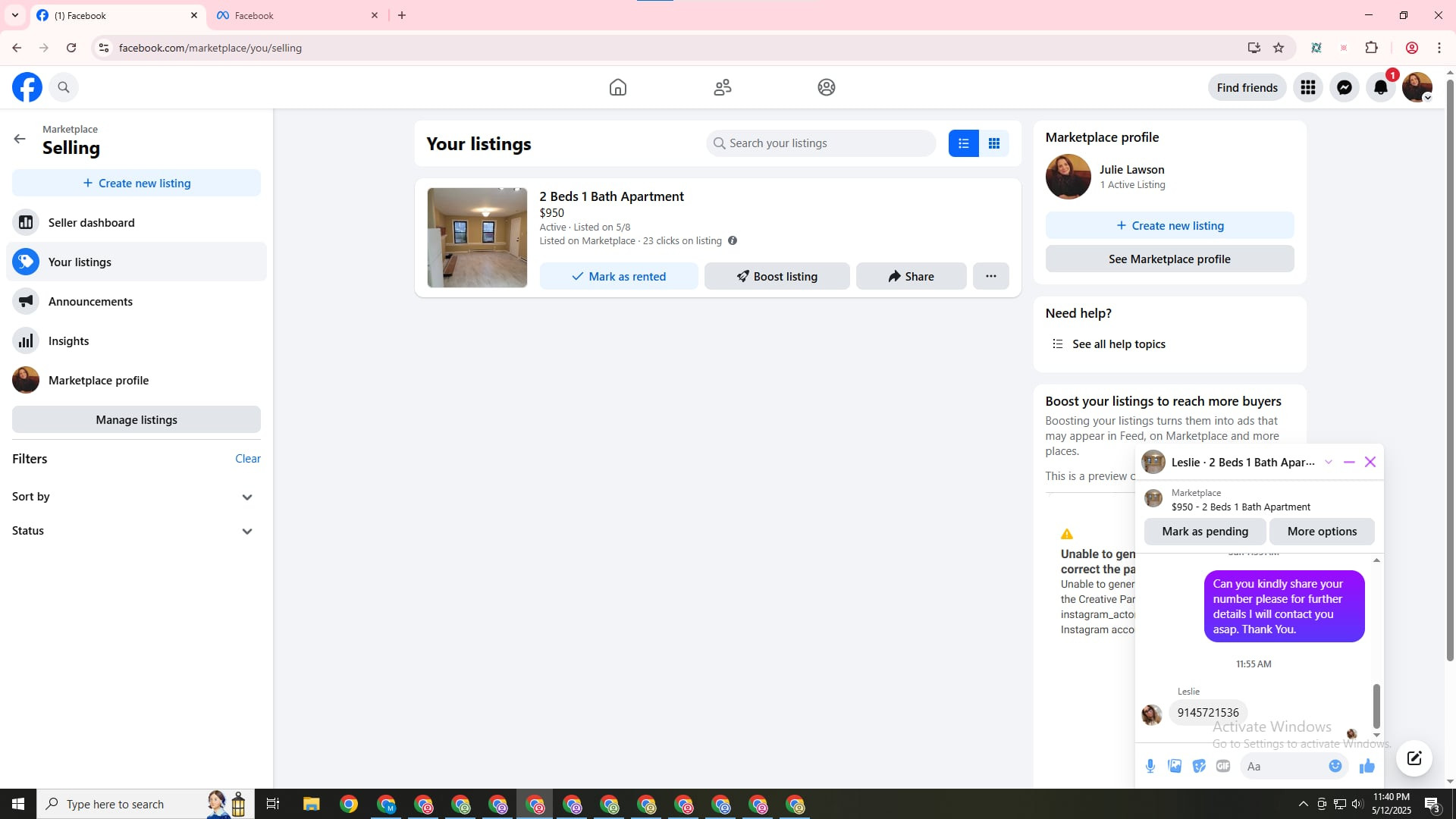This screenshot has width=1456, height=819.
Task: Focus the Search your listings field
Action: click(x=821, y=143)
